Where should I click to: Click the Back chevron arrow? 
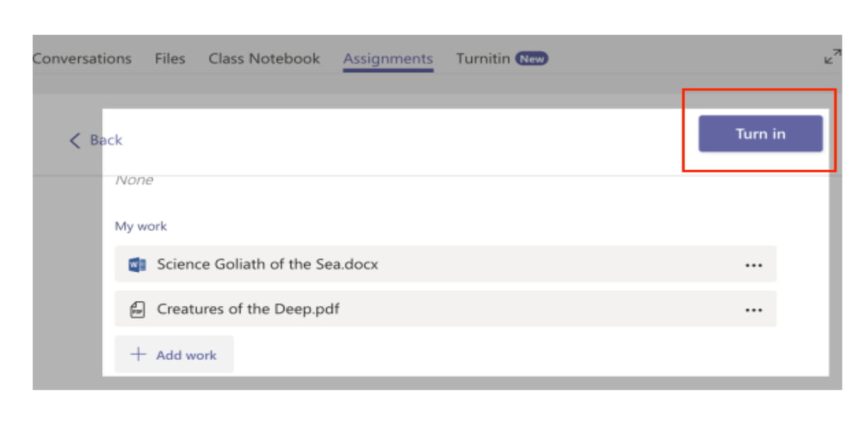coord(75,141)
